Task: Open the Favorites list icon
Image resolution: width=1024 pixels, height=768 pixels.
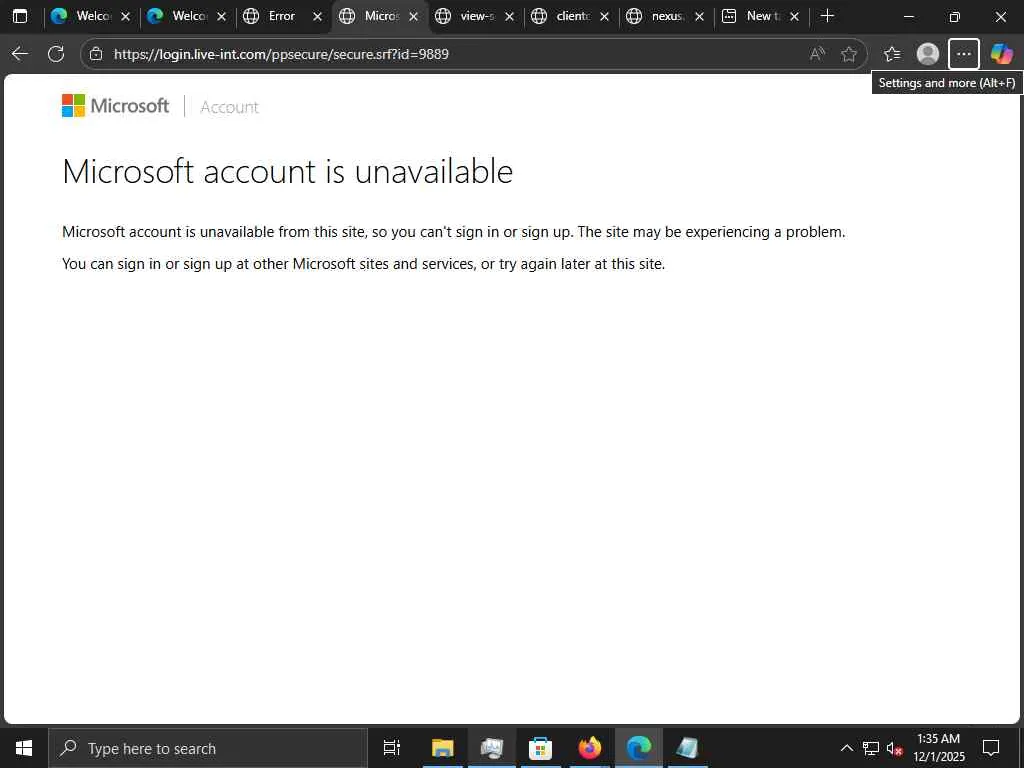Action: click(x=892, y=54)
